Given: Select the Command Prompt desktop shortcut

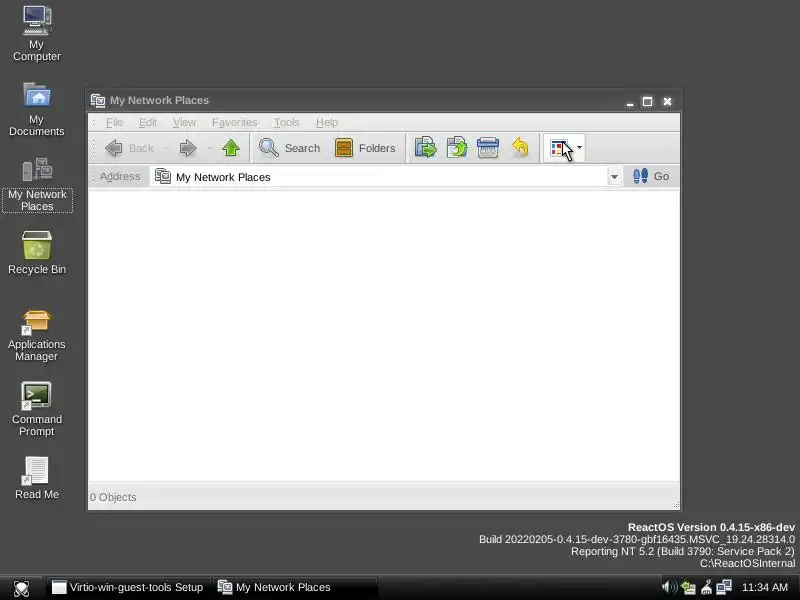Looking at the screenshot, I should tap(37, 410).
